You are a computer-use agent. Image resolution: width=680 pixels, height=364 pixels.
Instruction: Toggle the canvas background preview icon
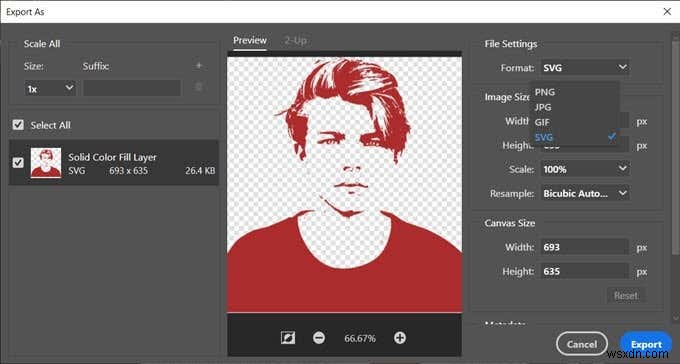tap(288, 338)
